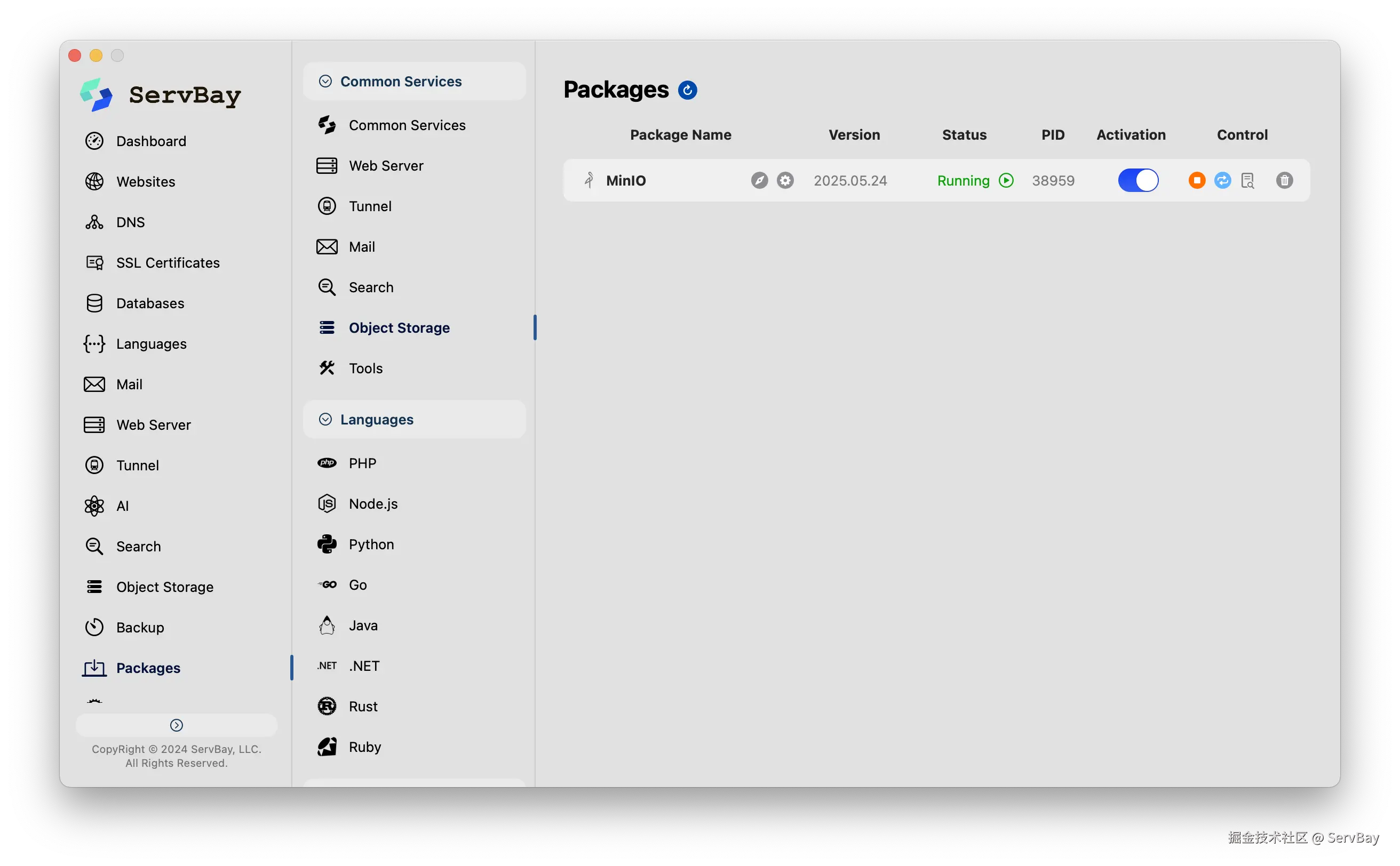The image size is (1400, 866).
Task: Restart MinIO with the blue icon
Action: pos(1222,180)
